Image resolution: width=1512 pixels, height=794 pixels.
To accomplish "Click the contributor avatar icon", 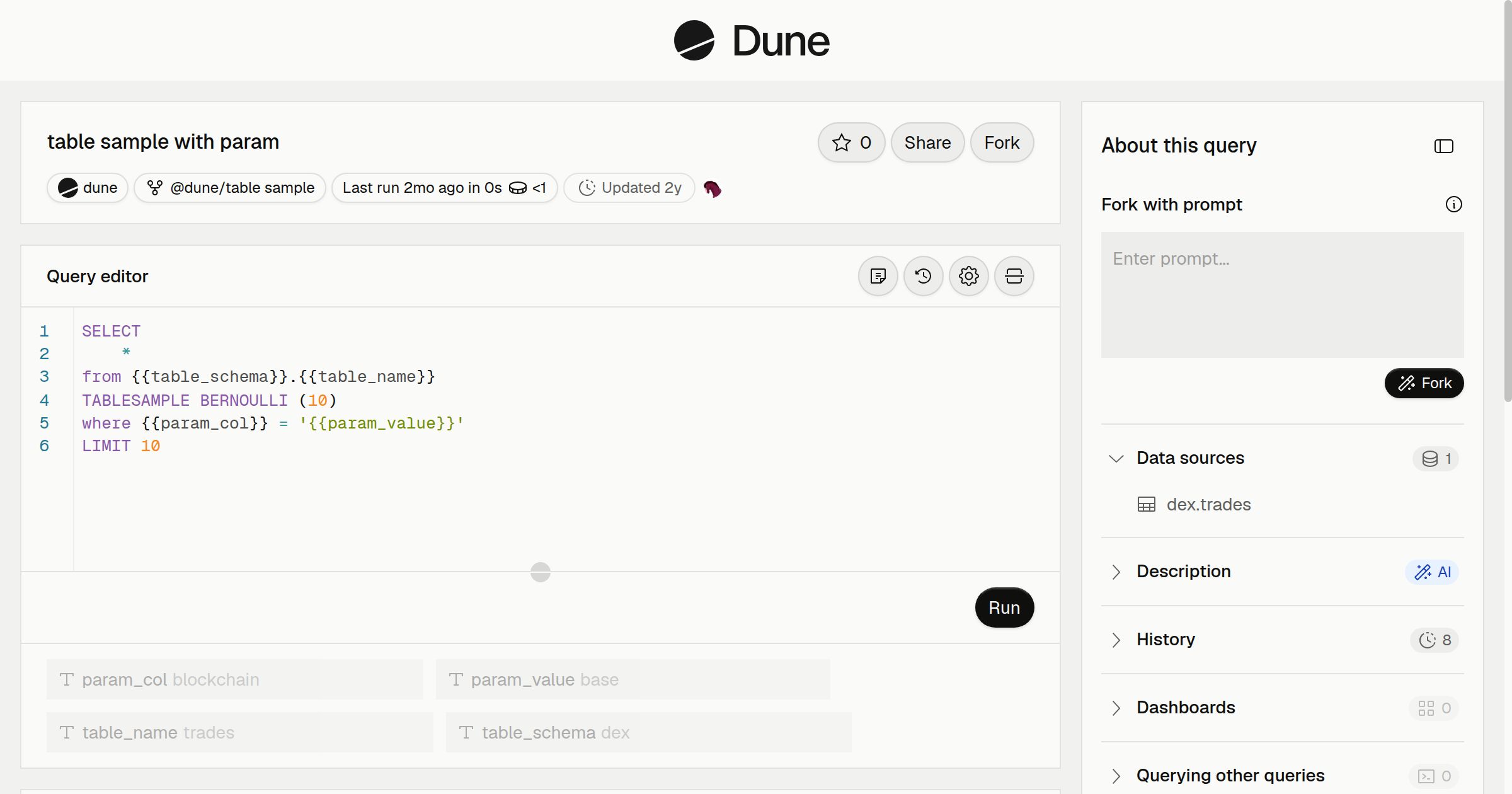I will click(x=713, y=188).
